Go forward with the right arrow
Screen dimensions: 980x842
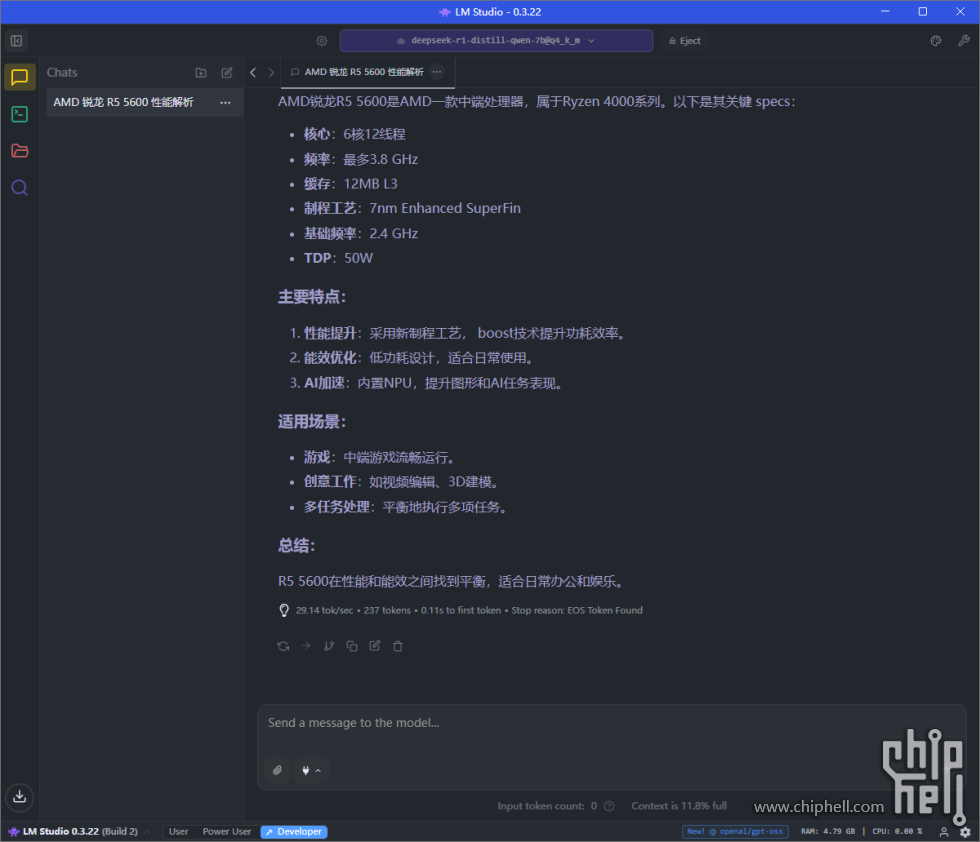271,73
